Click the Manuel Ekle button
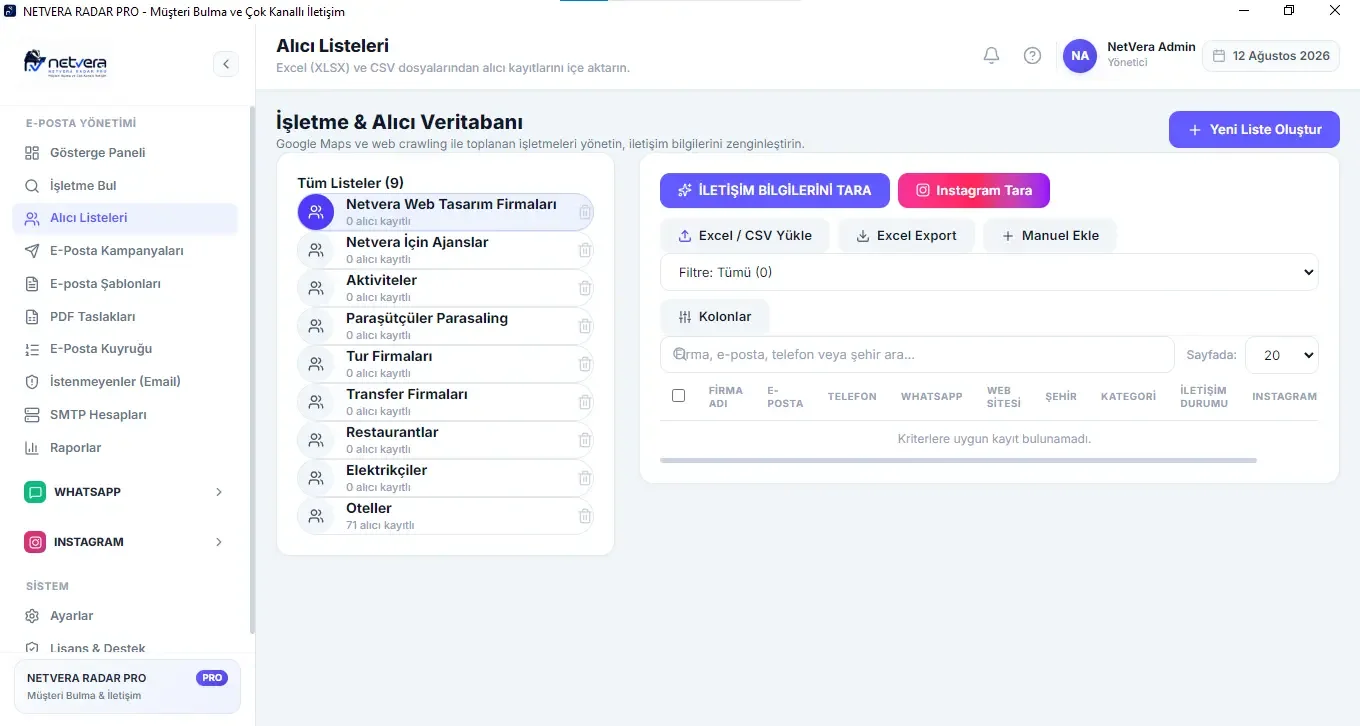 1050,236
